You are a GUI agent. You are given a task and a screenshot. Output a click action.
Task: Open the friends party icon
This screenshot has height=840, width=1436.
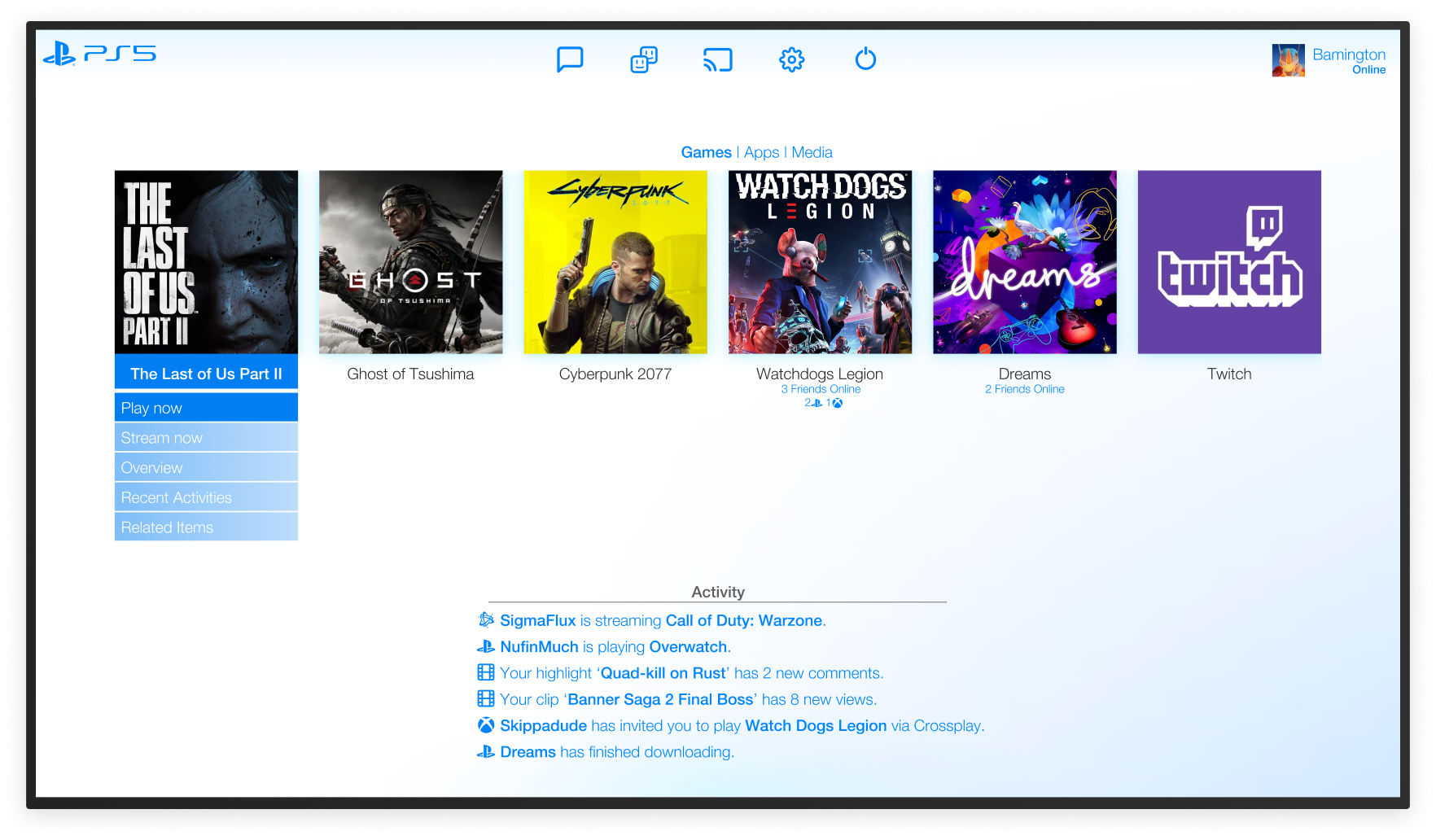pos(644,59)
